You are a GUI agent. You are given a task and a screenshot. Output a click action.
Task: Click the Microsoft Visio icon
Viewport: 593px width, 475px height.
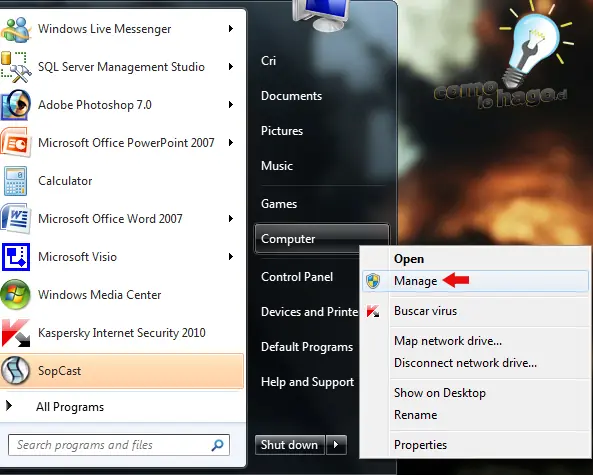[16, 257]
